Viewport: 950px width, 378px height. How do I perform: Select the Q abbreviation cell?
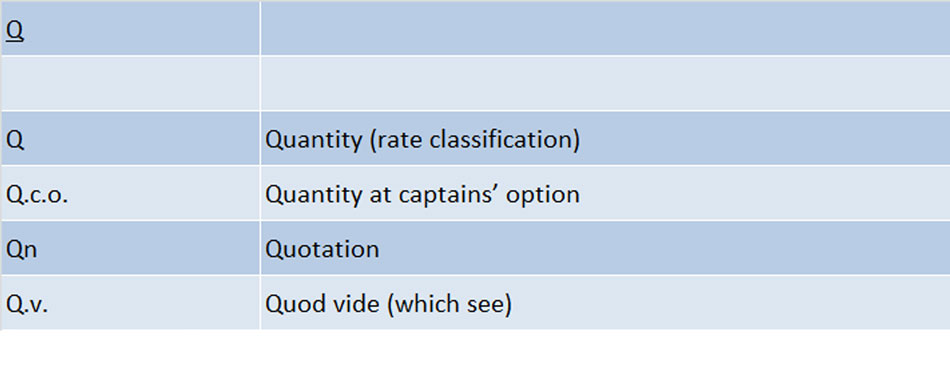130,138
